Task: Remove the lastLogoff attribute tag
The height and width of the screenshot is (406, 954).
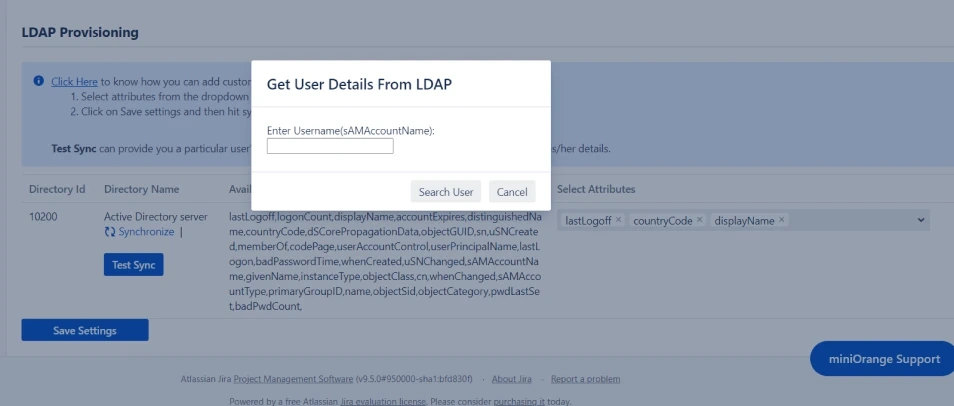Action: click(618, 220)
